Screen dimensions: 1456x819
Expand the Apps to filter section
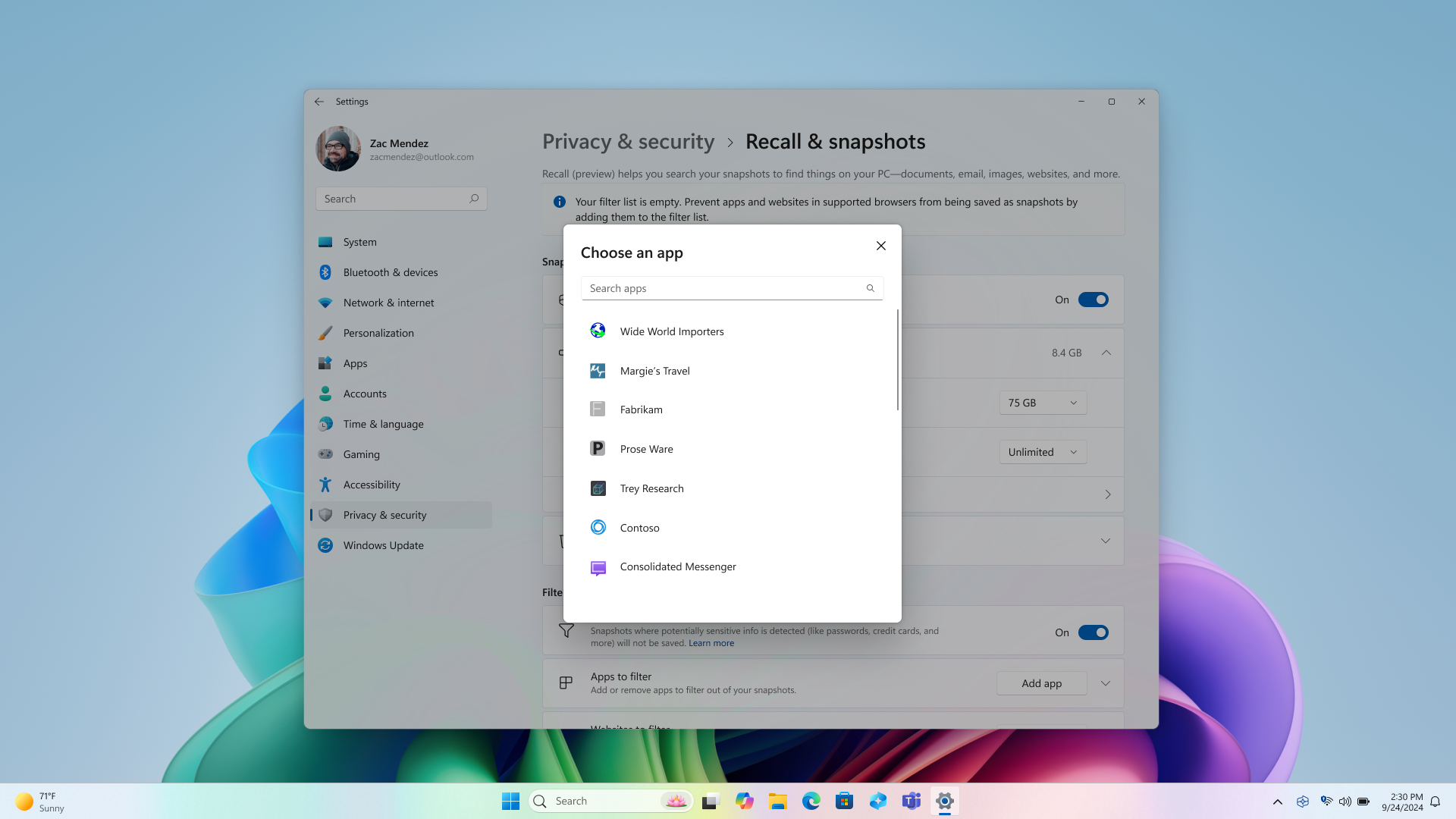1106,683
